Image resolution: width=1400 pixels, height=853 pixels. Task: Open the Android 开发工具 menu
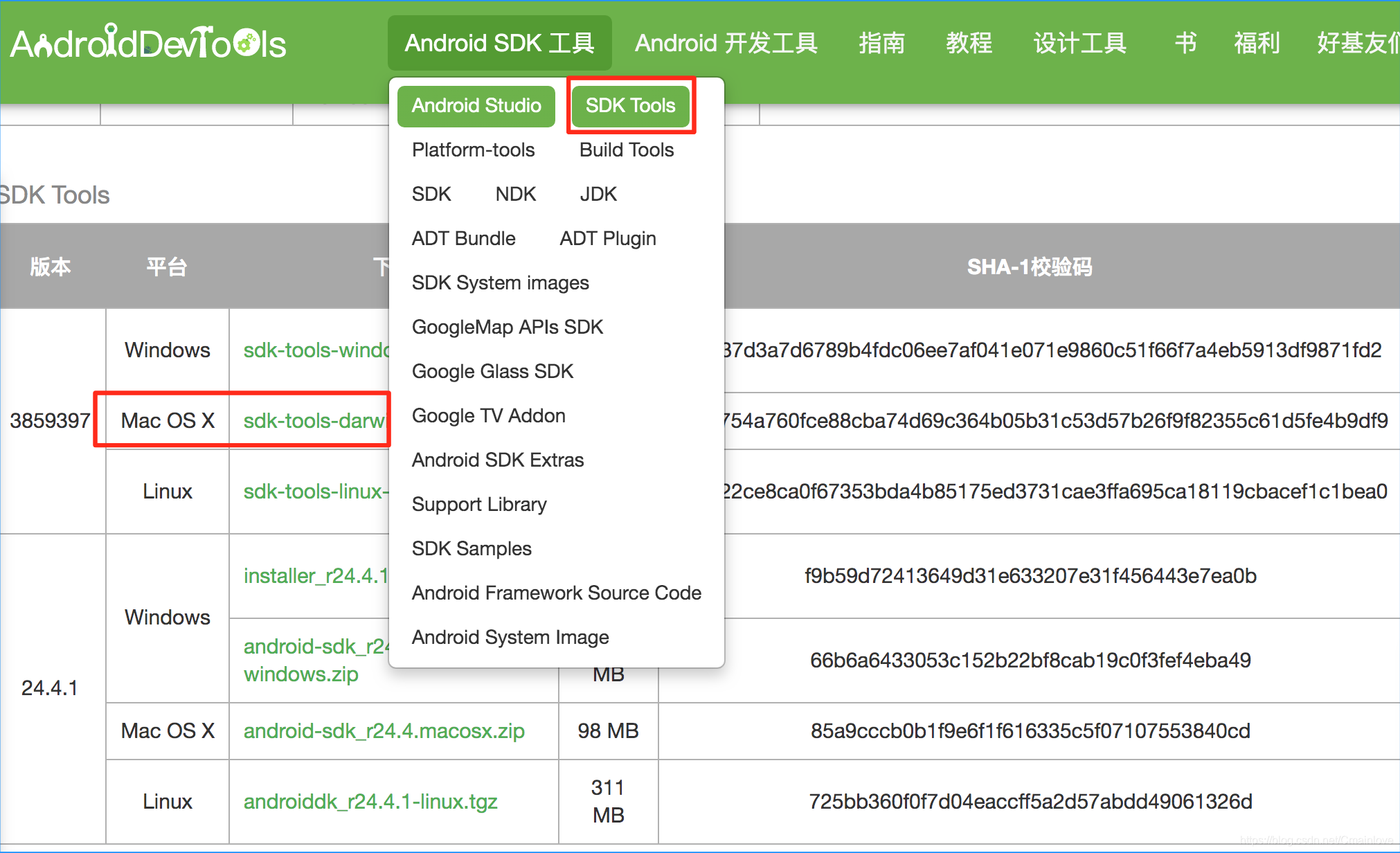coord(726,43)
